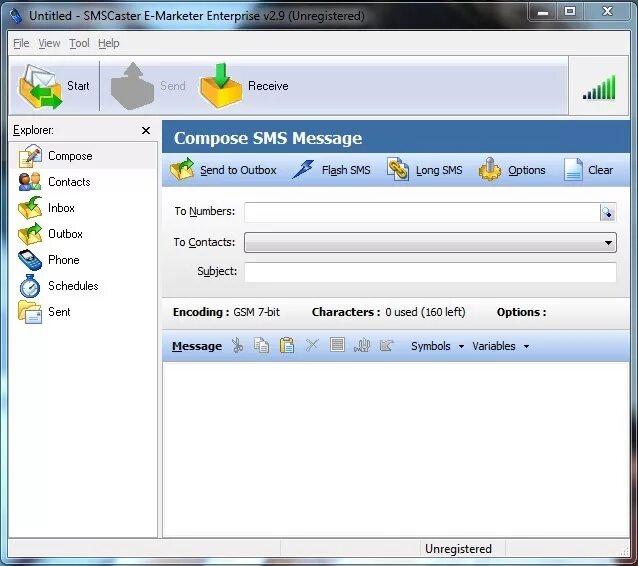Image resolution: width=638 pixels, height=566 pixels.
Task: Click the SMSCaster app icon in title bar
Action: [x=16, y=16]
